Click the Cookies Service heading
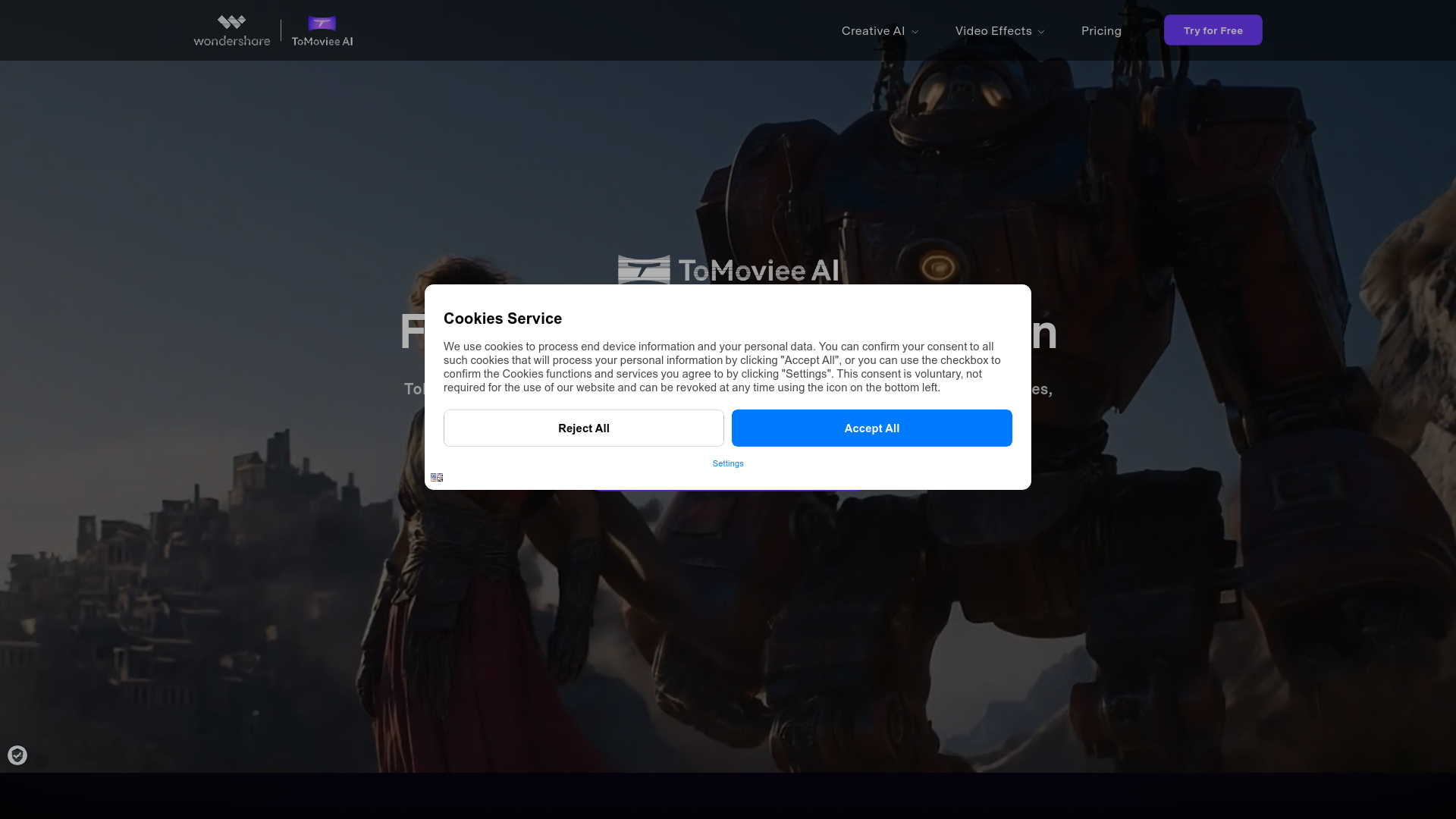Screen dimensions: 1456x819 coord(503,318)
